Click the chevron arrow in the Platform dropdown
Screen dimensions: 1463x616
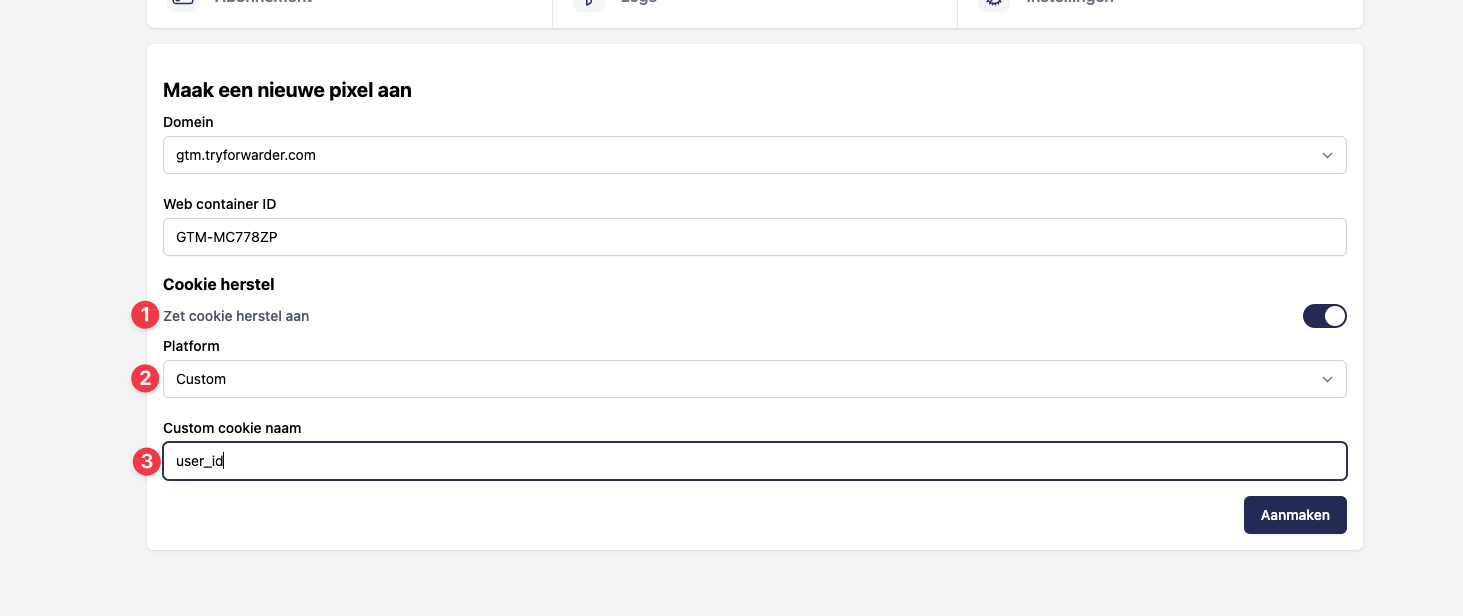(1327, 379)
